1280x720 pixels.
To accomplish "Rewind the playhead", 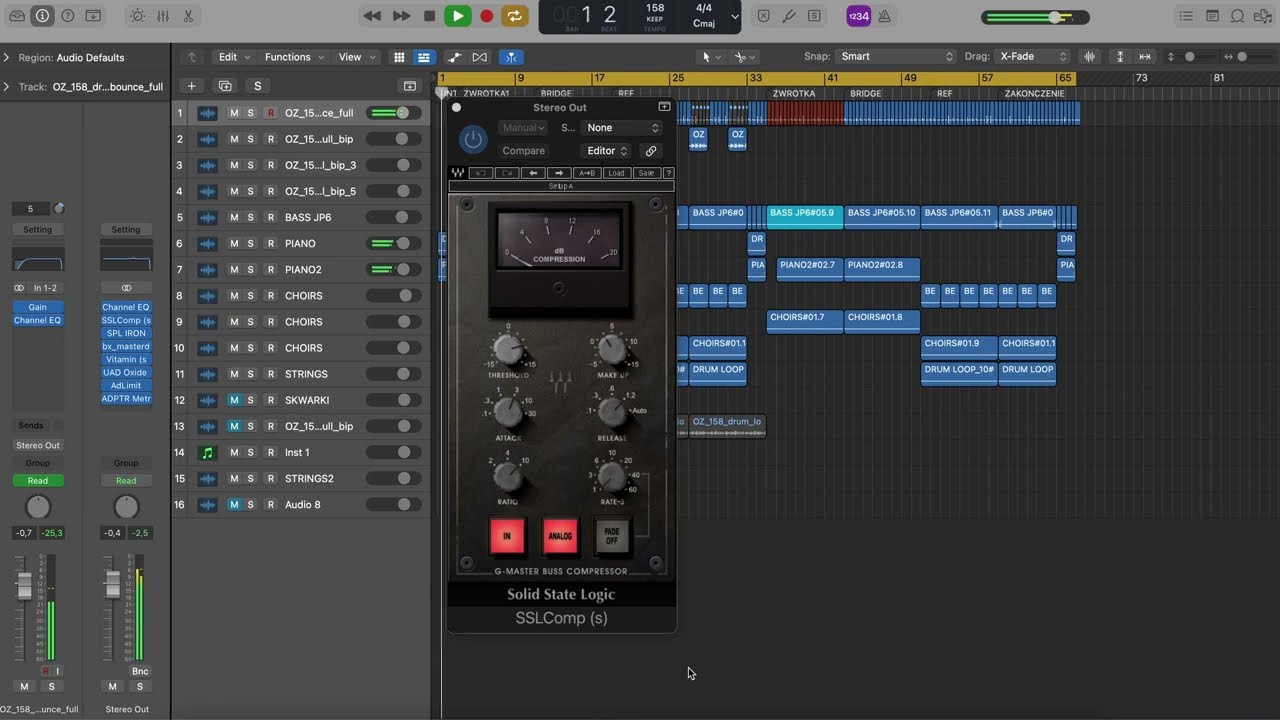I will [x=372, y=16].
